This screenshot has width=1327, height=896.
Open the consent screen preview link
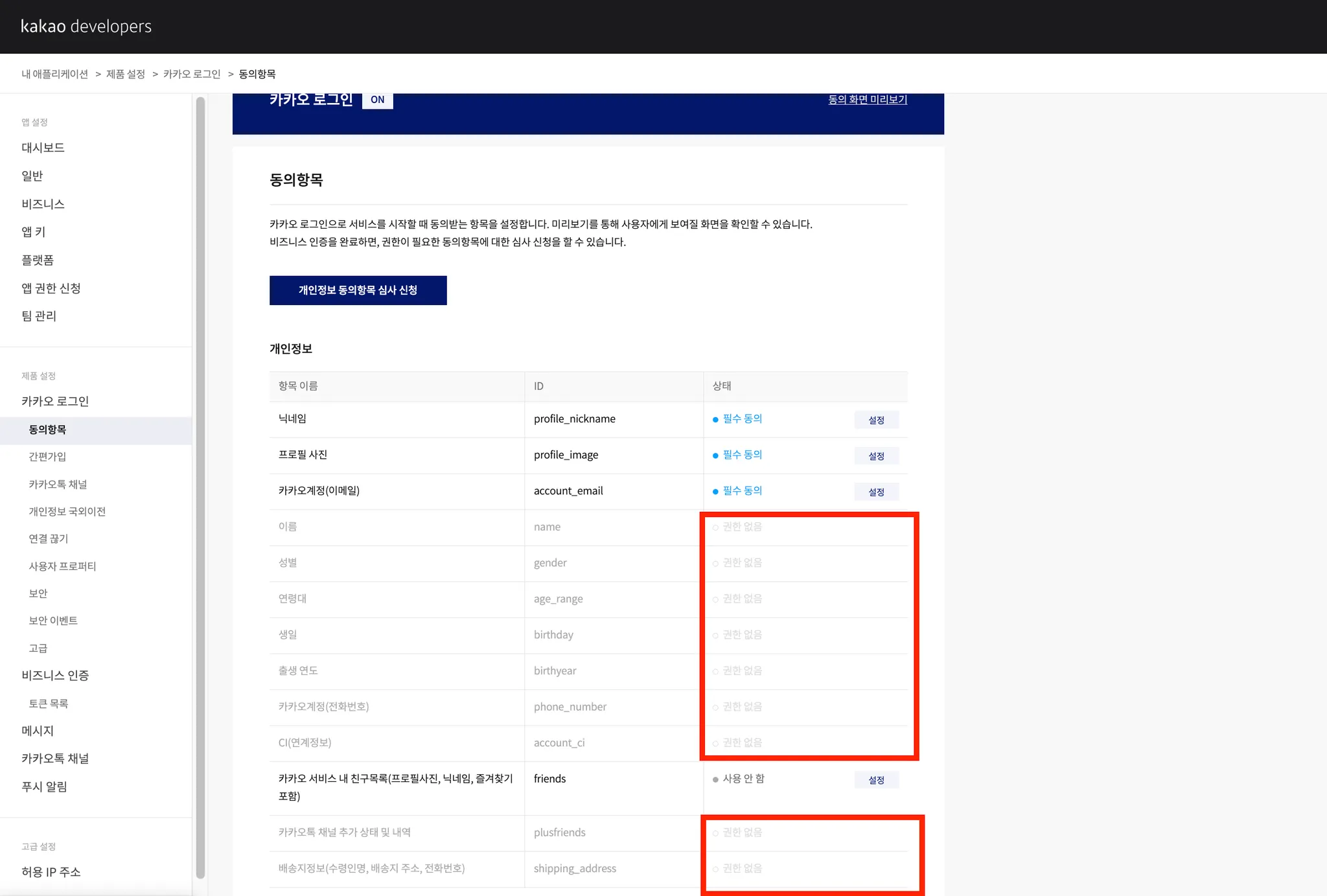click(867, 100)
